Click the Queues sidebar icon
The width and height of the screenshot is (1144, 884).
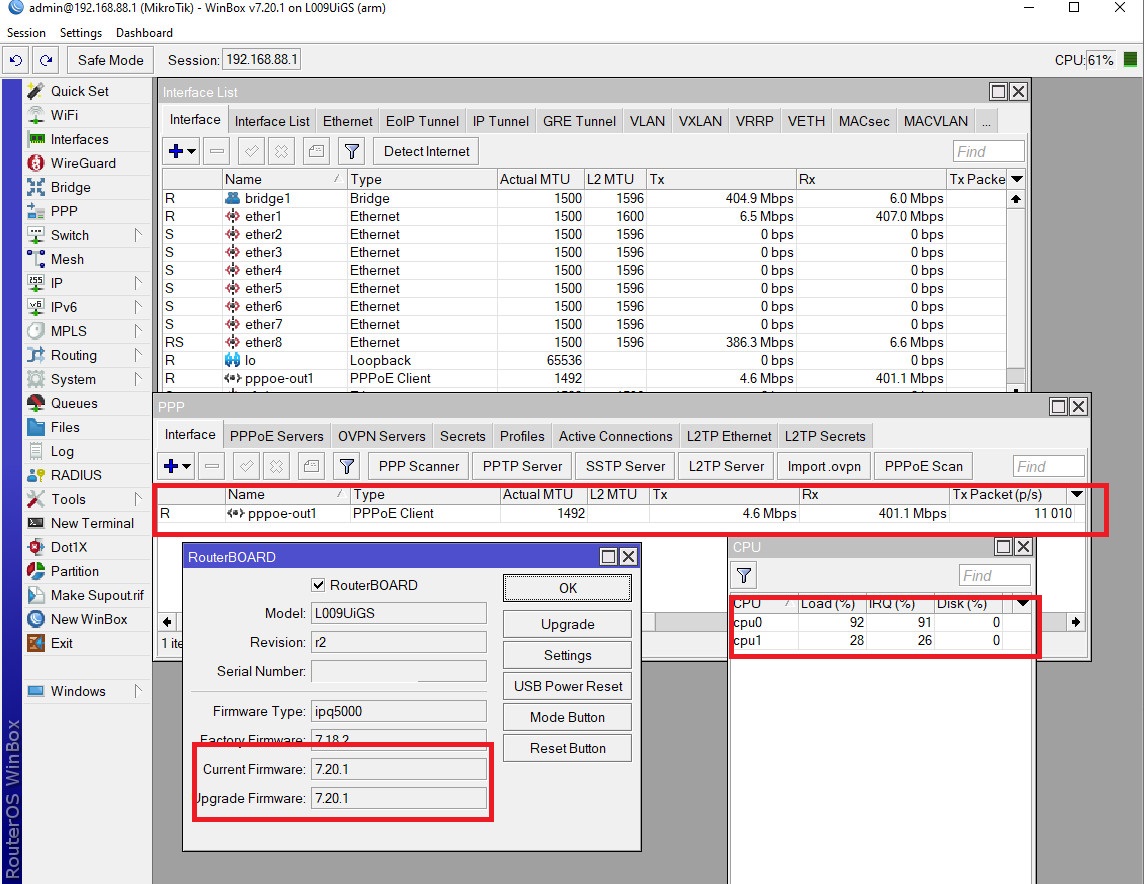36,403
